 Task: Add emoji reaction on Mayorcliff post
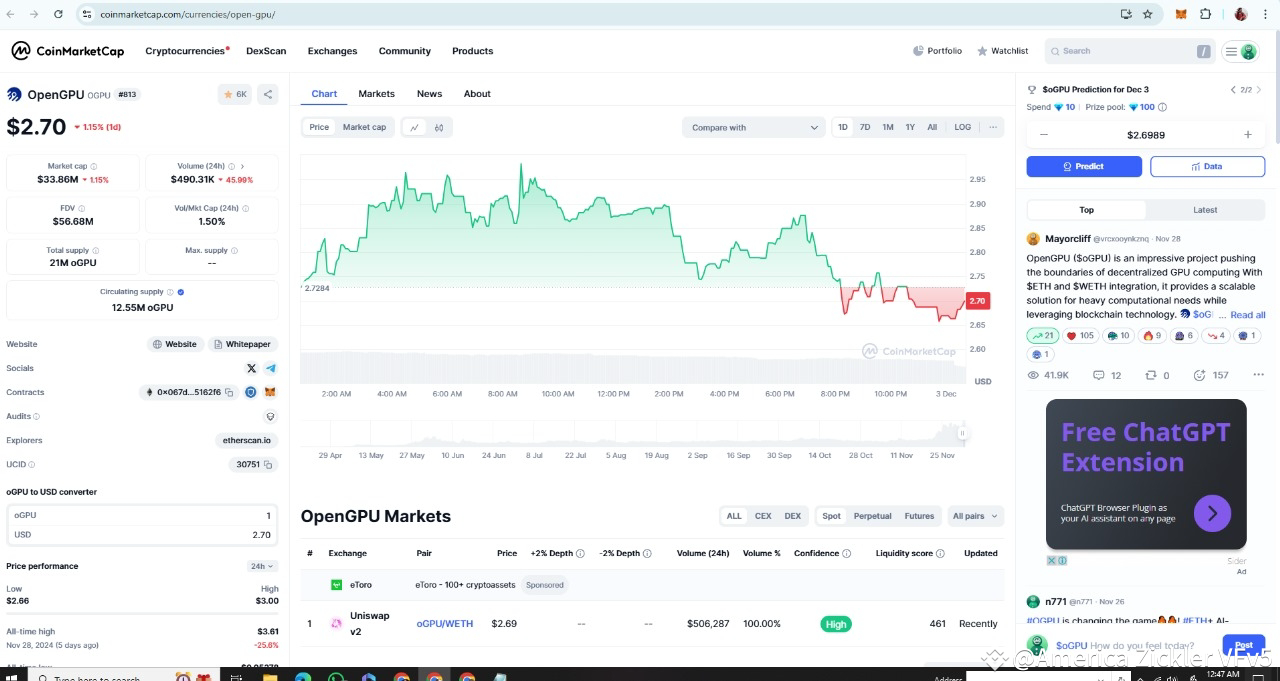pyautogui.click(x=1199, y=375)
